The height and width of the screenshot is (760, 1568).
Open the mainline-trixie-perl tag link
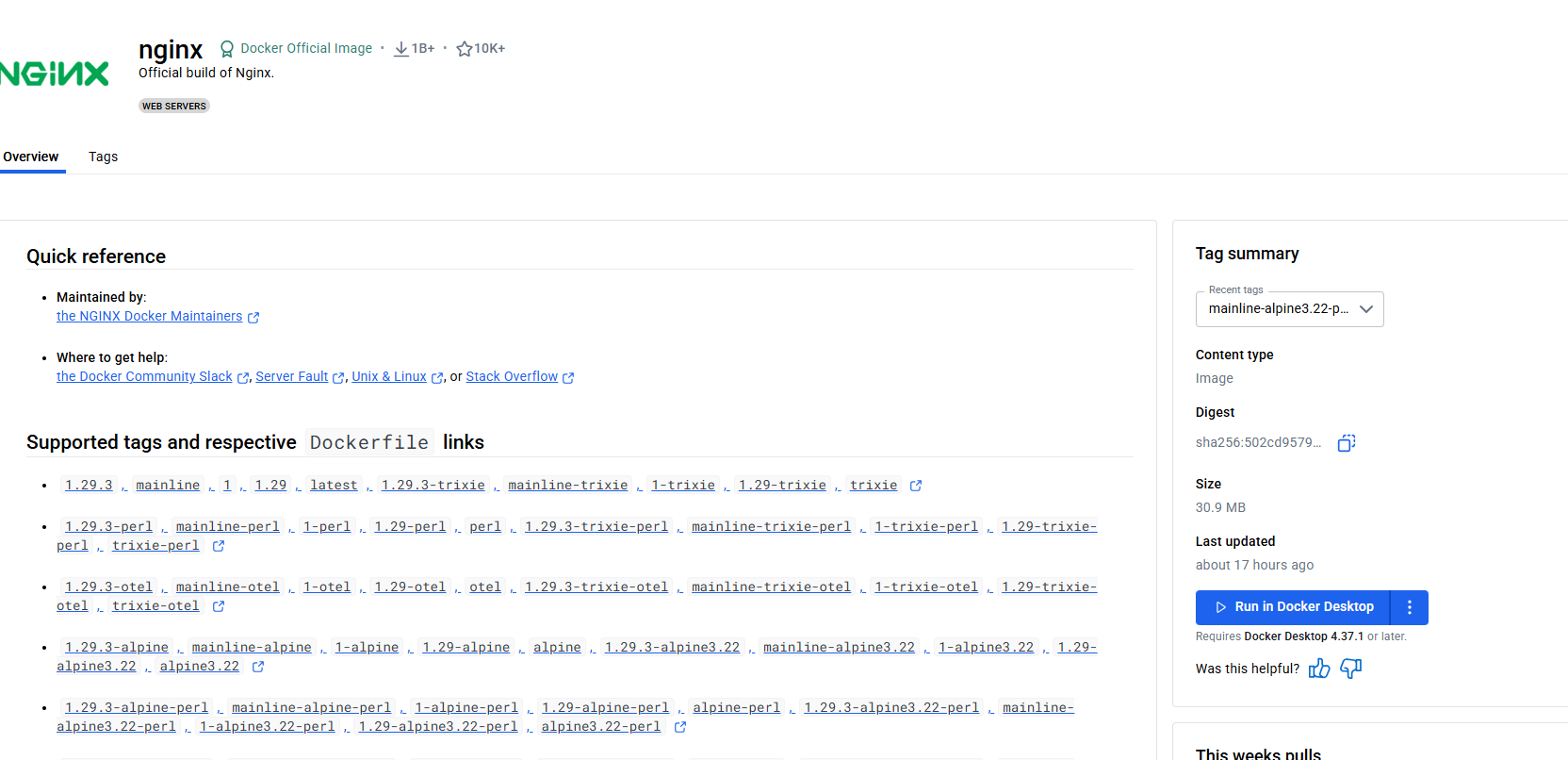pos(771,526)
